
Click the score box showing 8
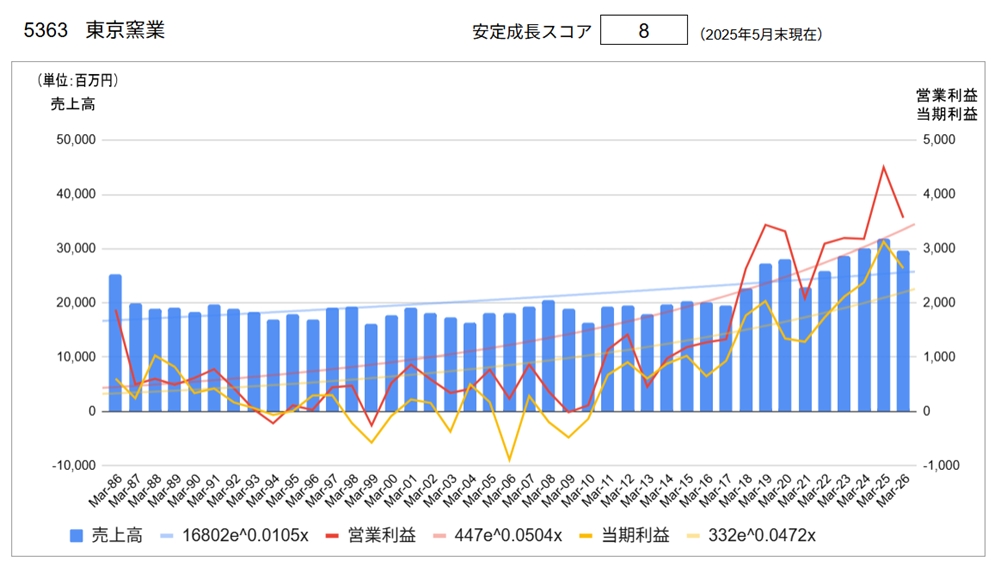click(643, 30)
